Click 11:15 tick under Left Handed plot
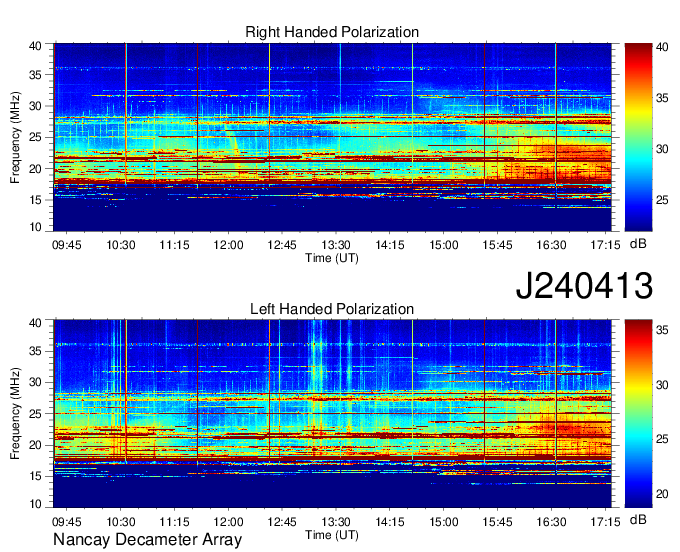Image resolution: width=680 pixels, height=552 pixels. tap(174, 521)
